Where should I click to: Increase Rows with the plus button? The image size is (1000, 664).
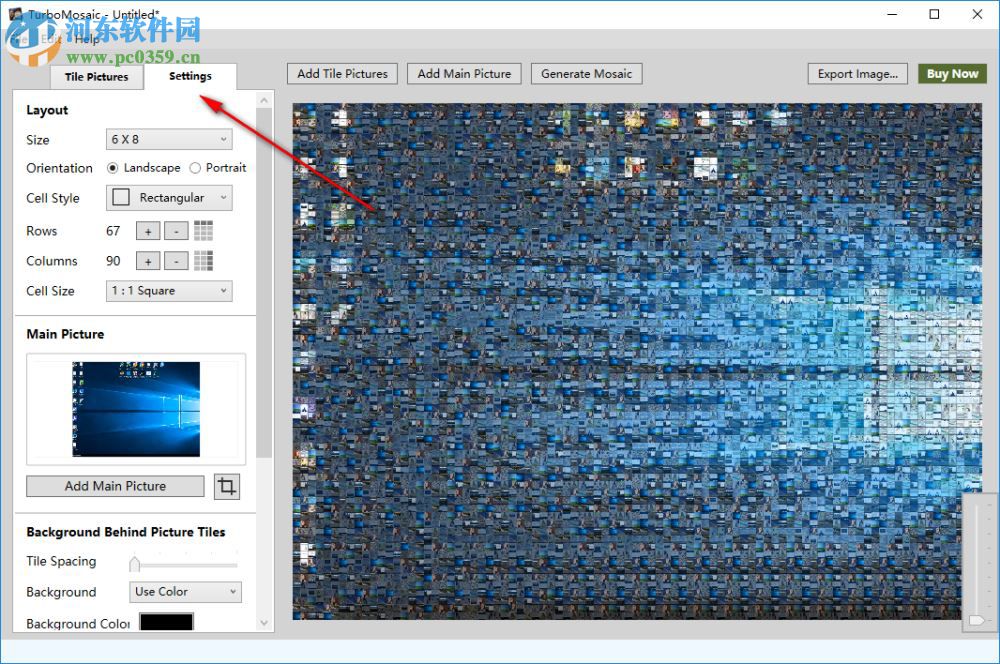(x=148, y=231)
